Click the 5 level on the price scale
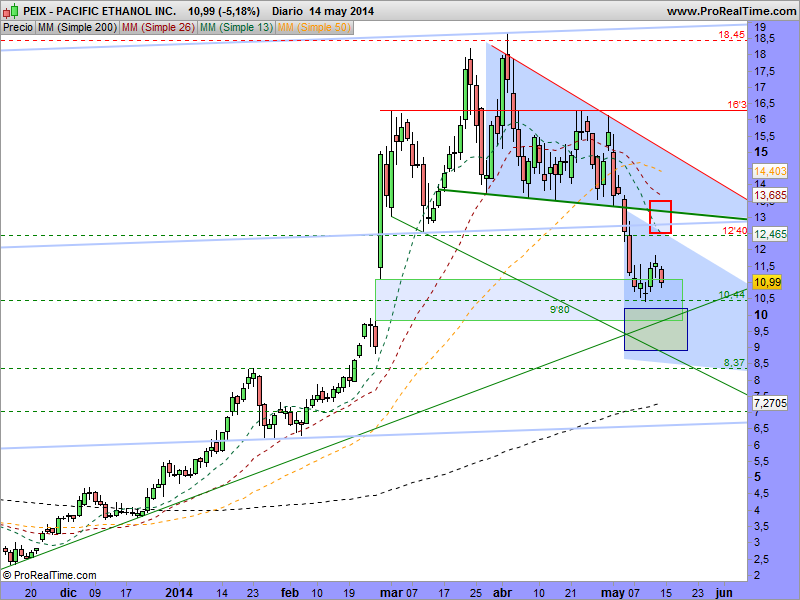The height and width of the screenshot is (600, 800). [758, 477]
